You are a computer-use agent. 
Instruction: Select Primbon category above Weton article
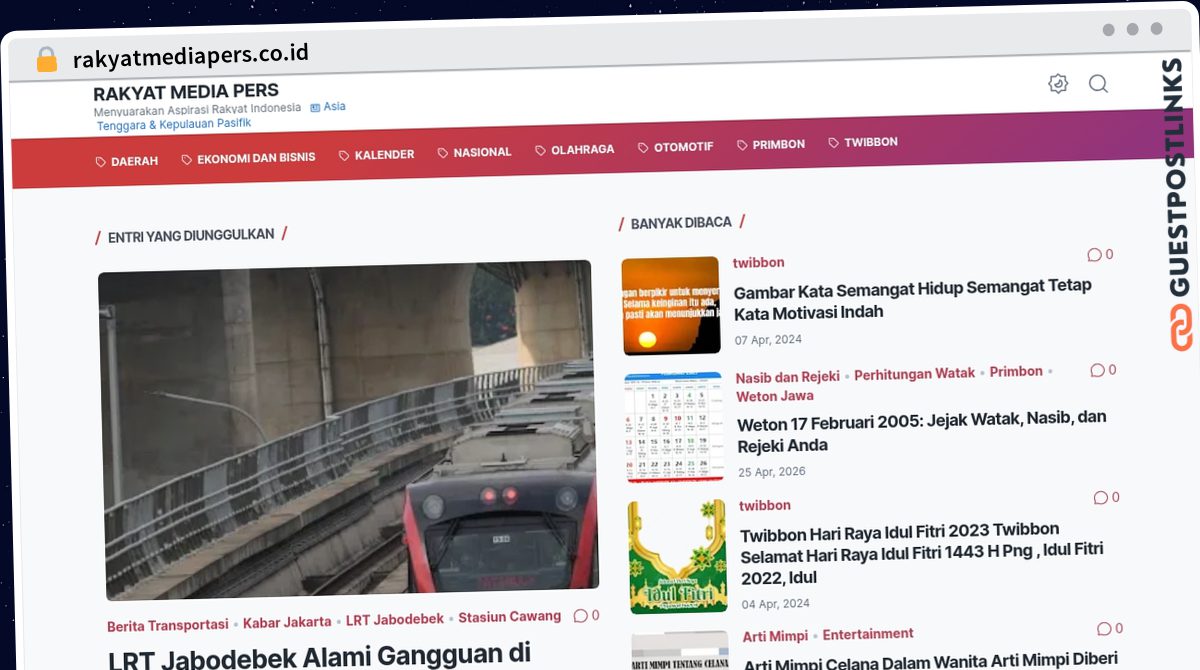pyautogui.click(x=1016, y=371)
